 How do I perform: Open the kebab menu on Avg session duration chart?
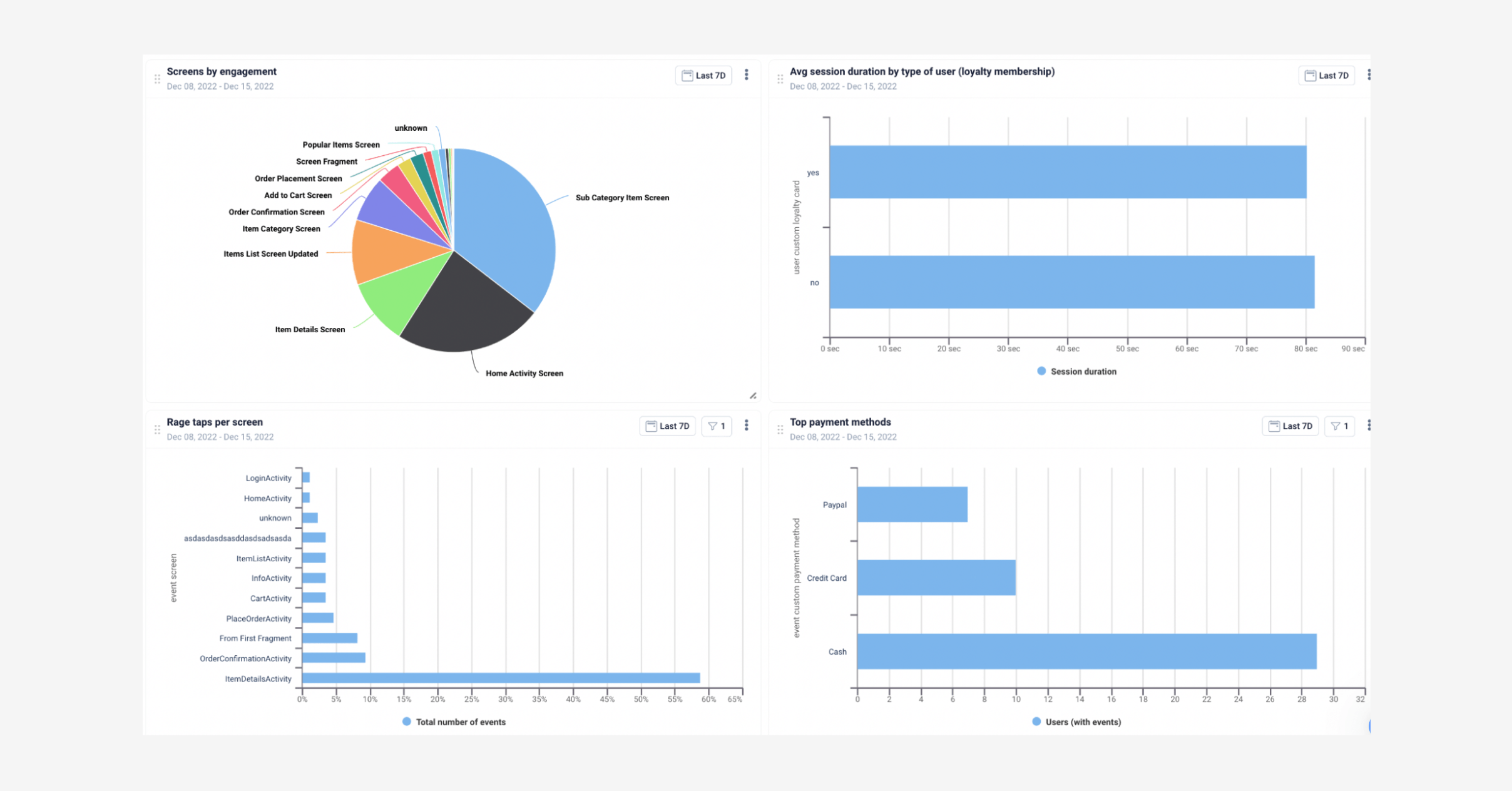pos(1369,75)
